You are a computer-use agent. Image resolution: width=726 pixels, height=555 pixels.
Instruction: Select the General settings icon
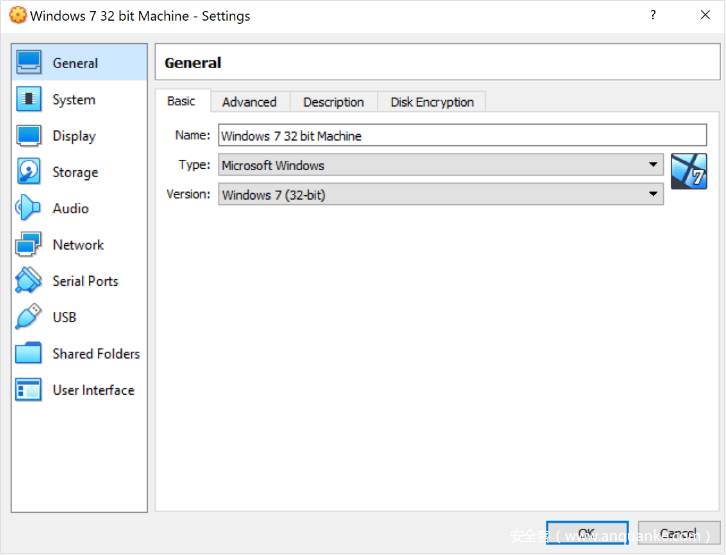tap(29, 63)
